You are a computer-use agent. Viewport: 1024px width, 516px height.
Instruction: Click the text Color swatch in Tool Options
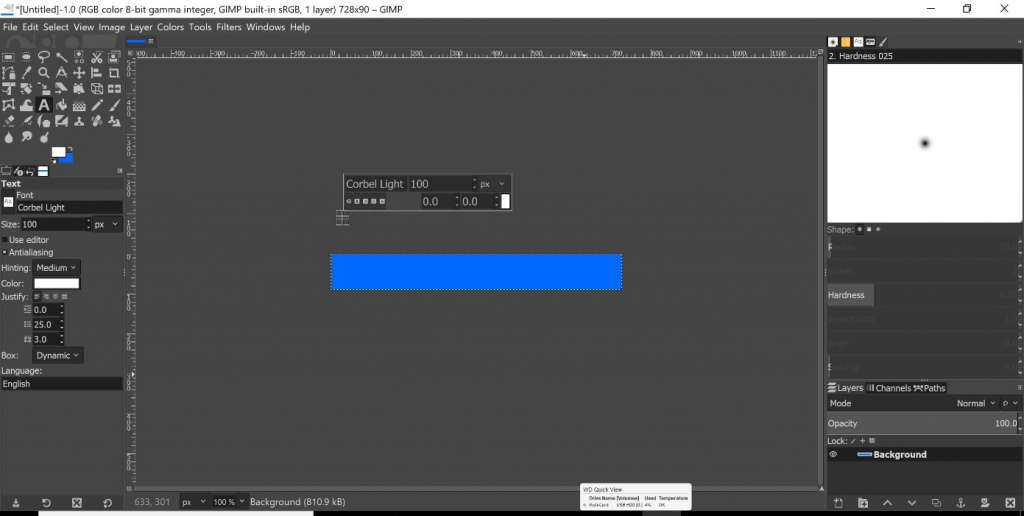pos(56,284)
